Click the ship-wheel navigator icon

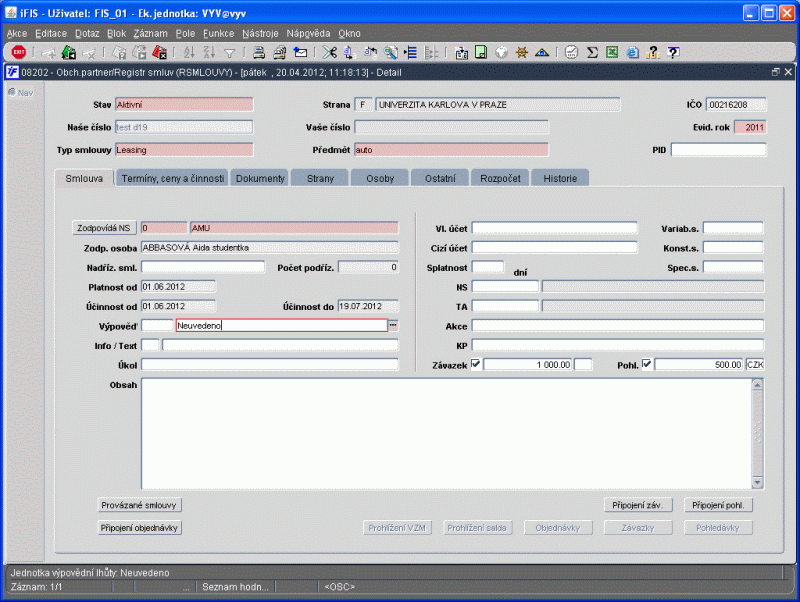(521, 52)
